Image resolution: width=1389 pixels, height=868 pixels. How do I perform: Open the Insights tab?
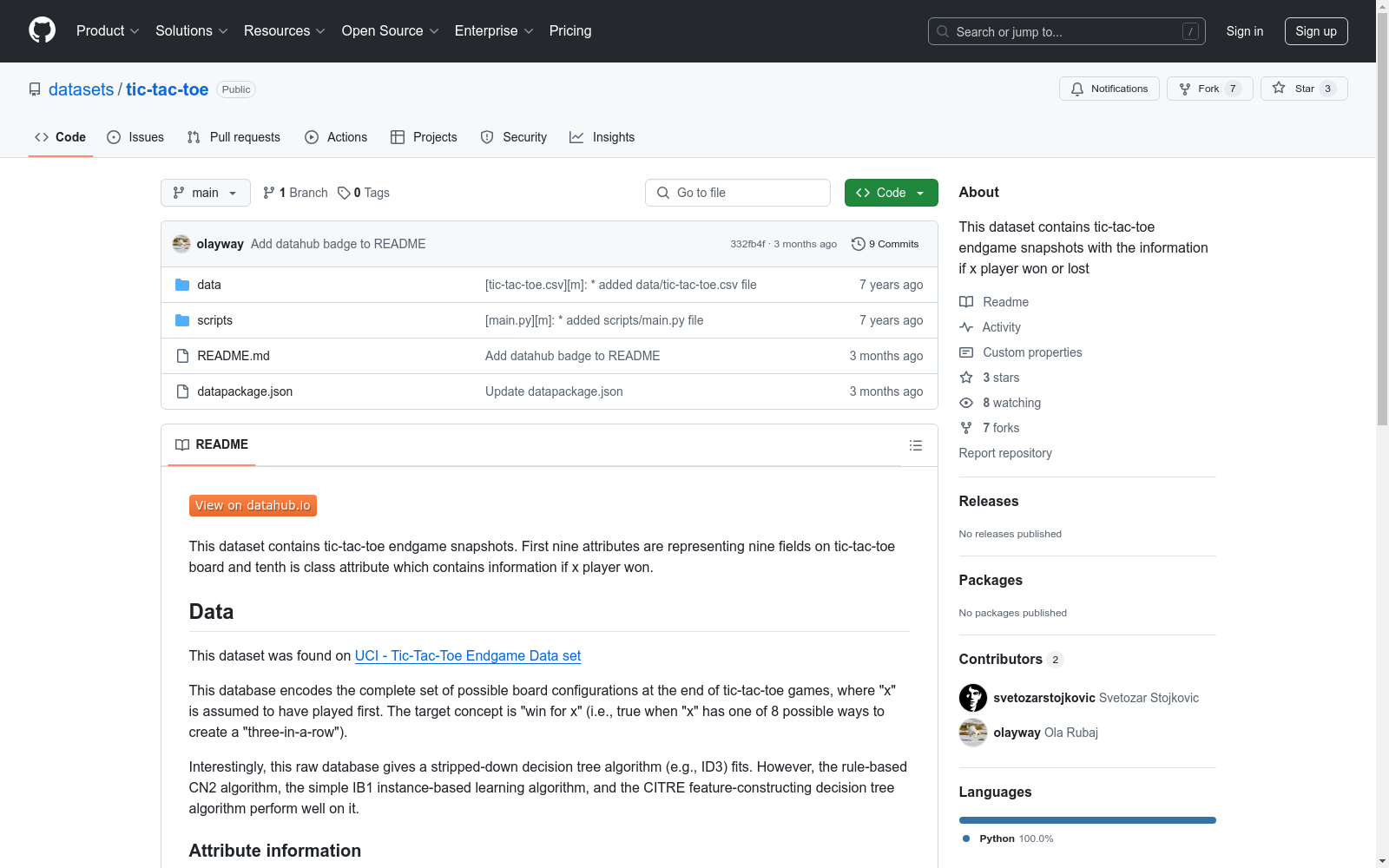tap(602, 137)
